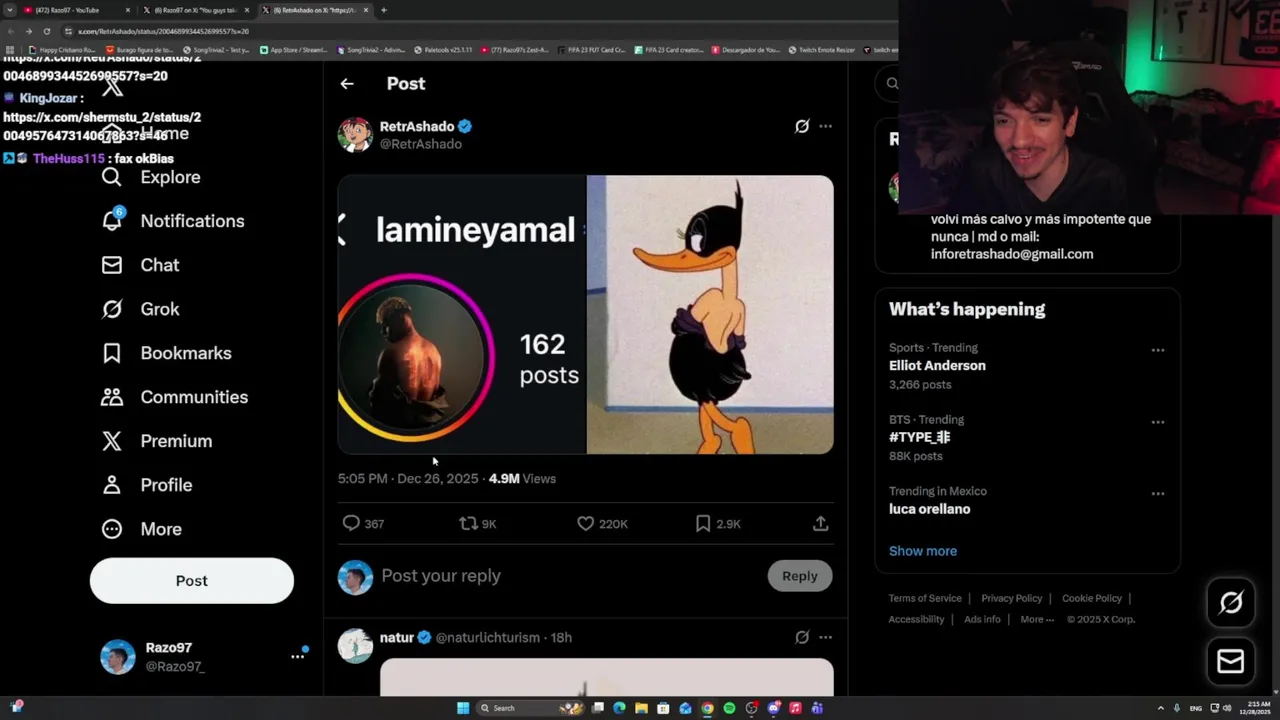Open Chat in the sidebar
The height and width of the screenshot is (720, 1280).
pyautogui.click(x=140, y=265)
